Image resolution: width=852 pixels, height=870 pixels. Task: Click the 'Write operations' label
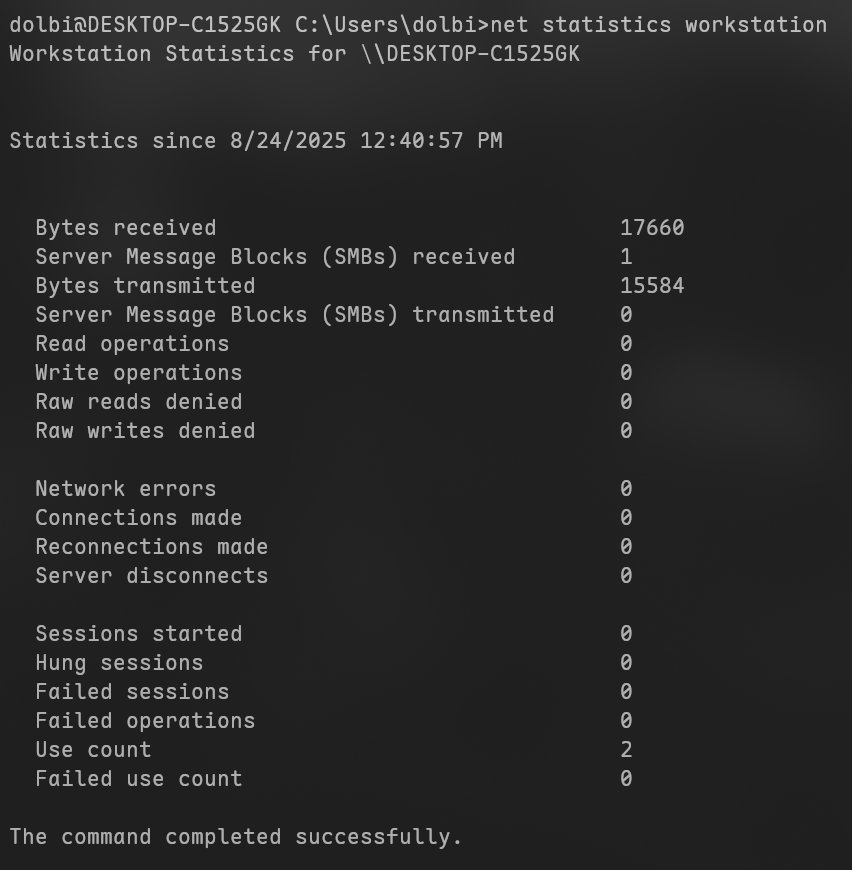139,373
